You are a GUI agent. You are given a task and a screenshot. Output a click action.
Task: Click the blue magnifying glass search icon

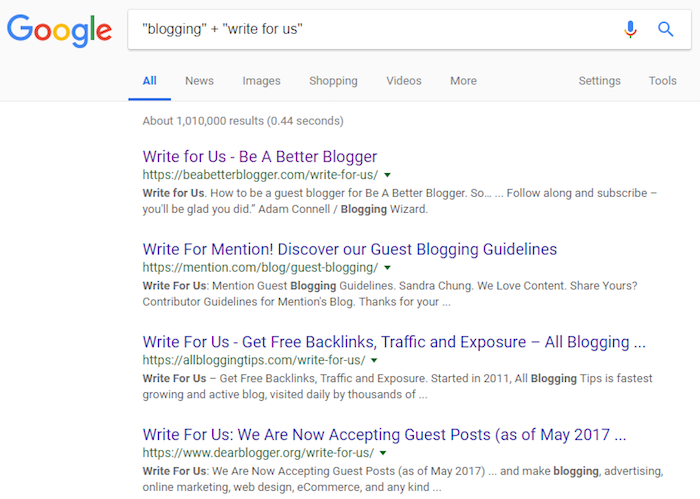665,29
